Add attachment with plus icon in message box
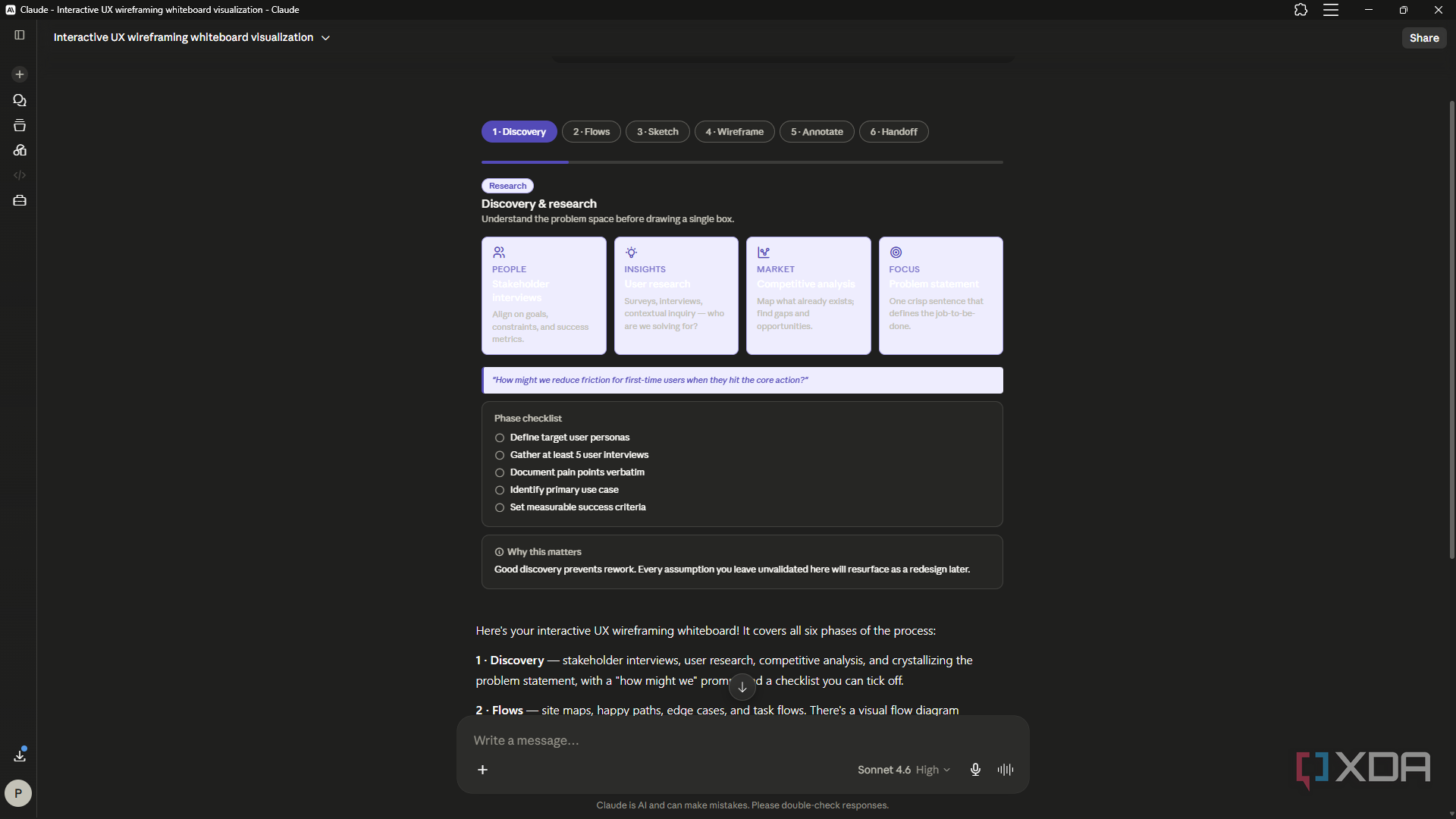The width and height of the screenshot is (1456, 819). (482, 770)
